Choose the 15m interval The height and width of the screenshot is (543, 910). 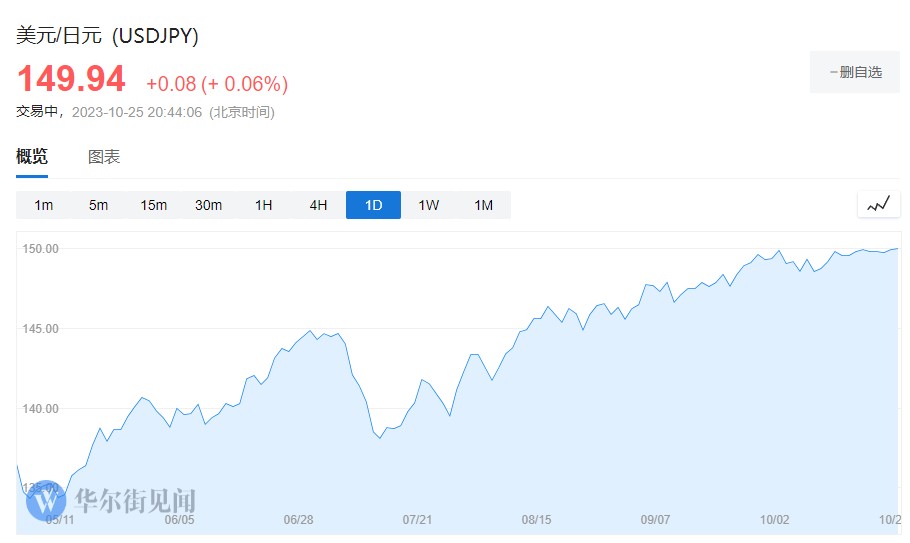click(x=153, y=205)
